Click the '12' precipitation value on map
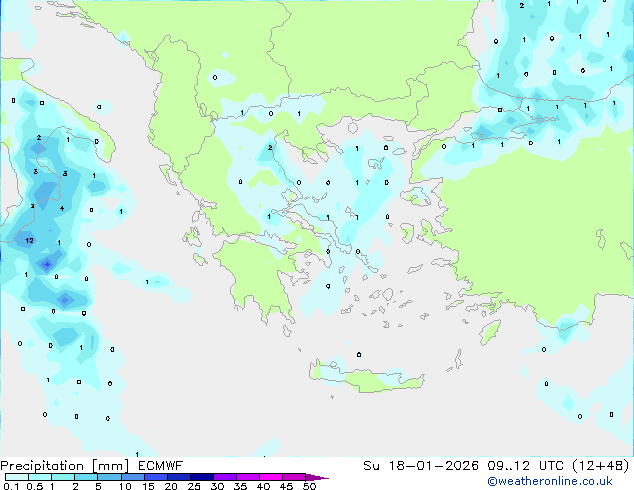 point(29,241)
